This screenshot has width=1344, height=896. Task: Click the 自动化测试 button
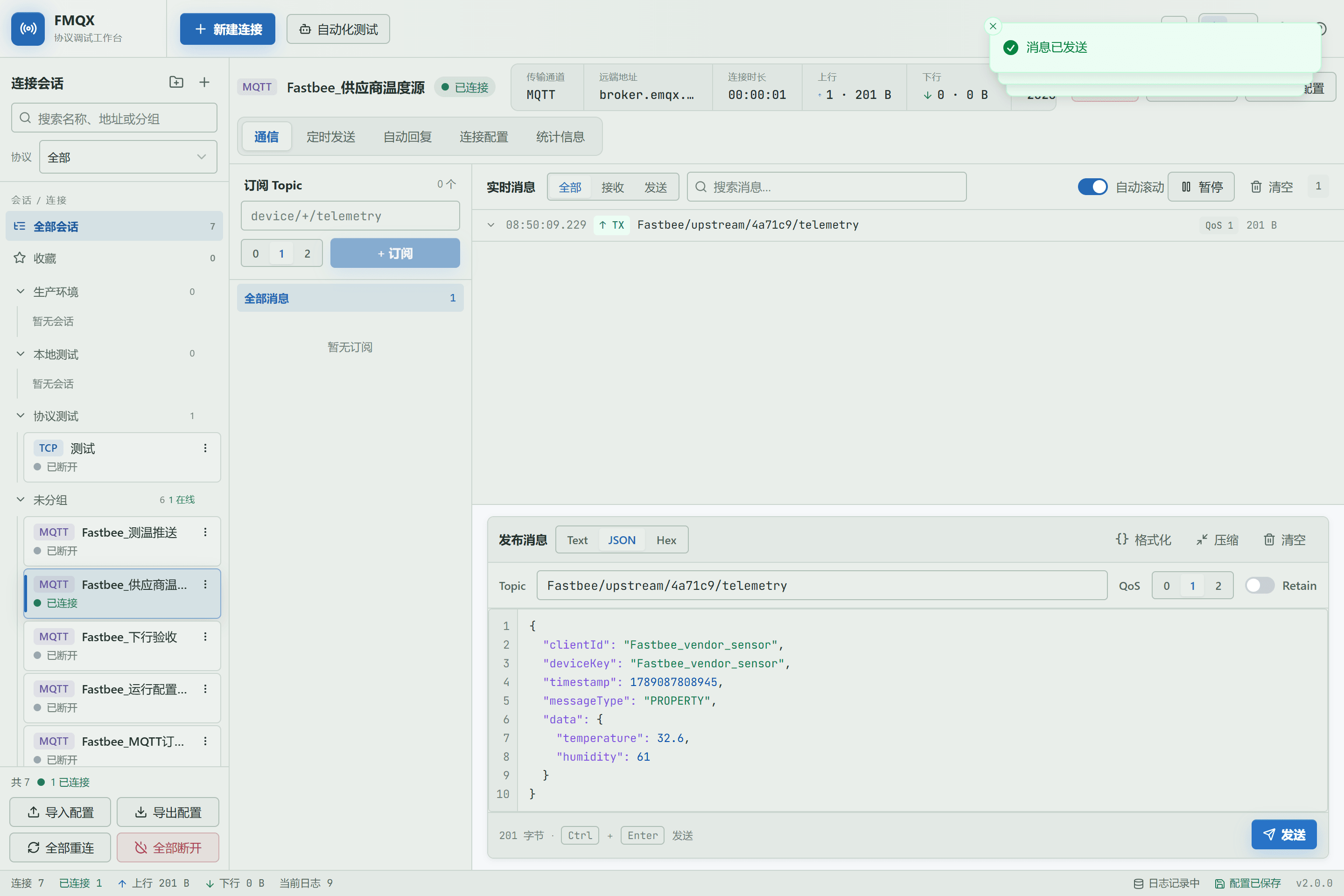(x=338, y=29)
